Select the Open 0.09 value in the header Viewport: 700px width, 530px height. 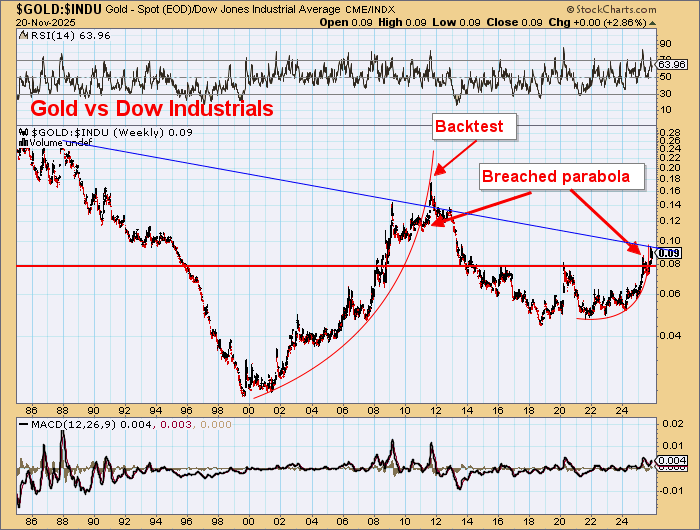346,22
